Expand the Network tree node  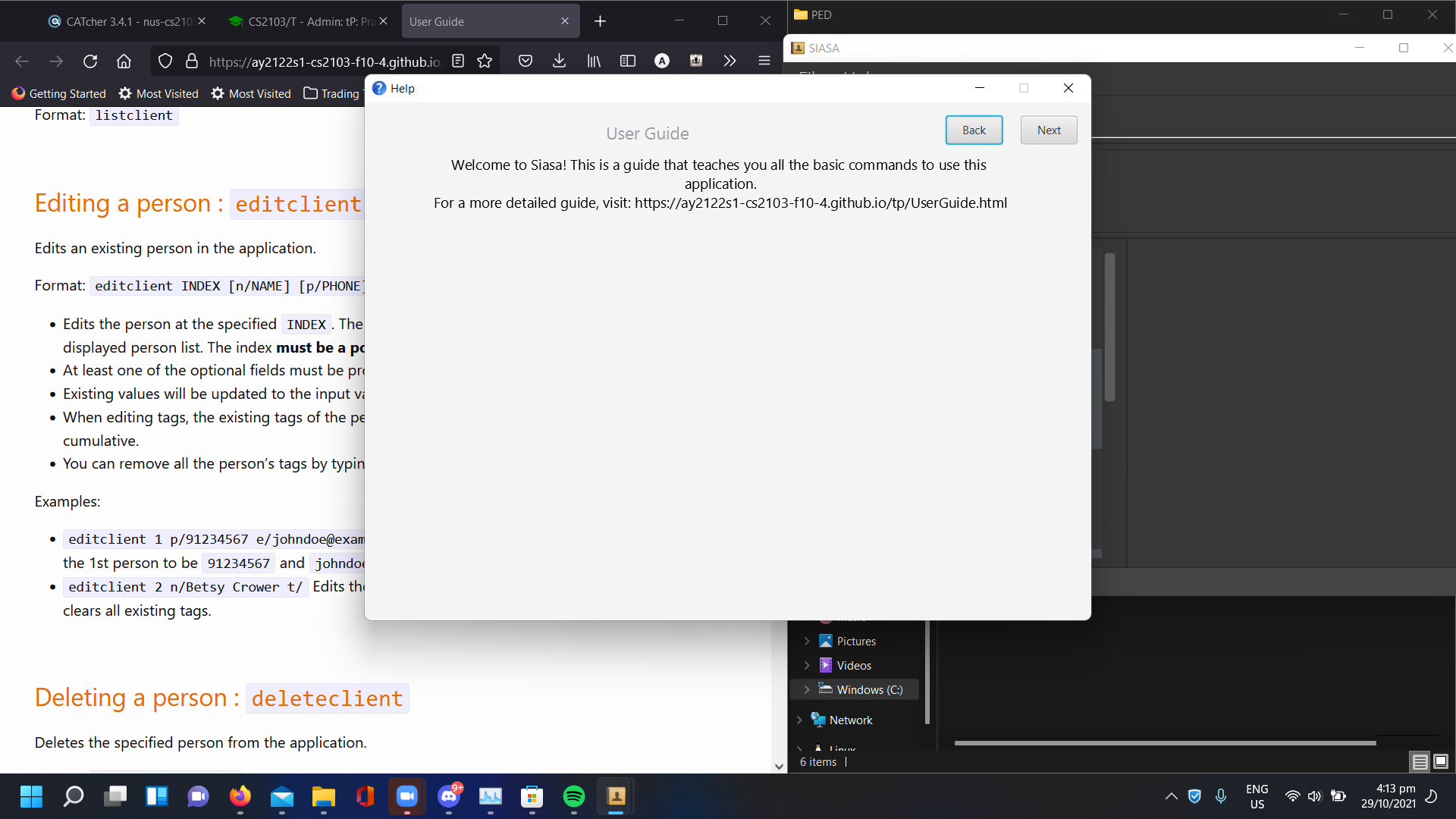click(x=799, y=720)
